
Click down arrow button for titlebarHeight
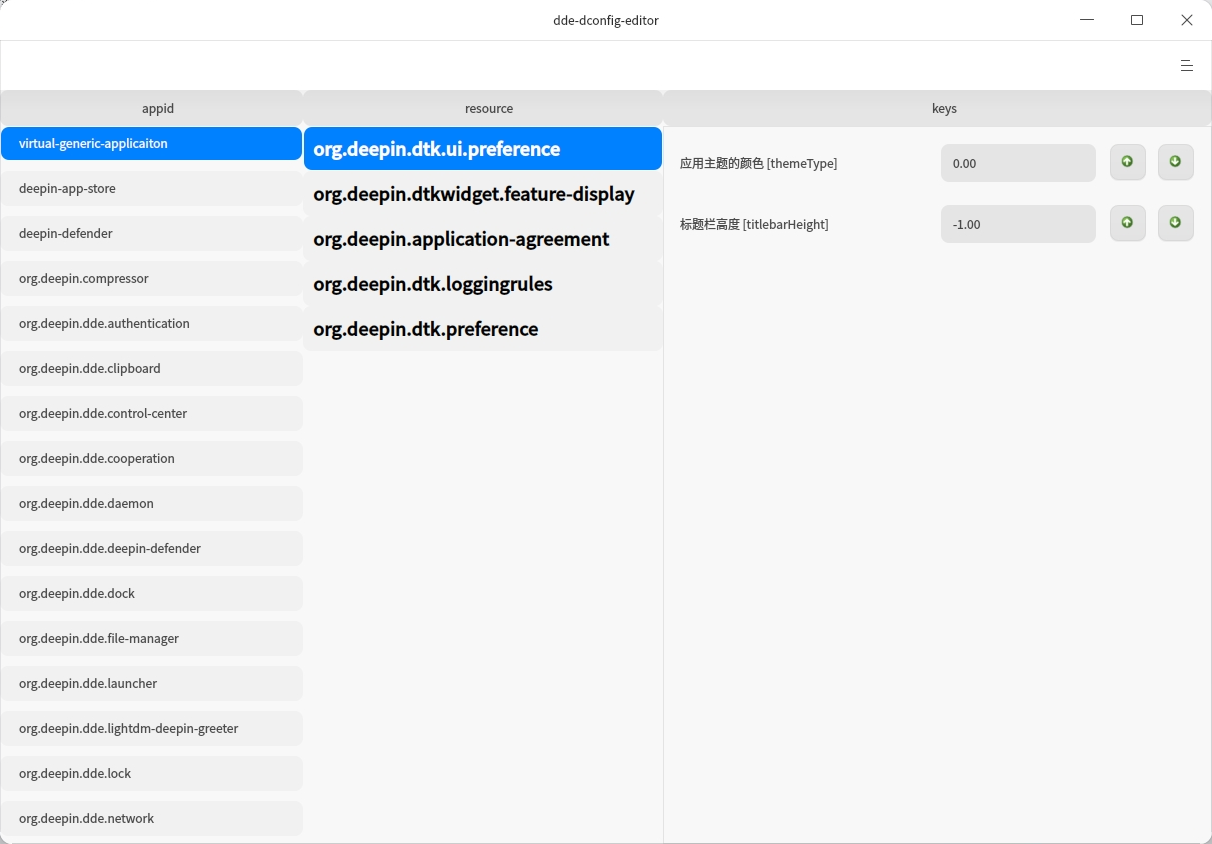coord(1176,223)
